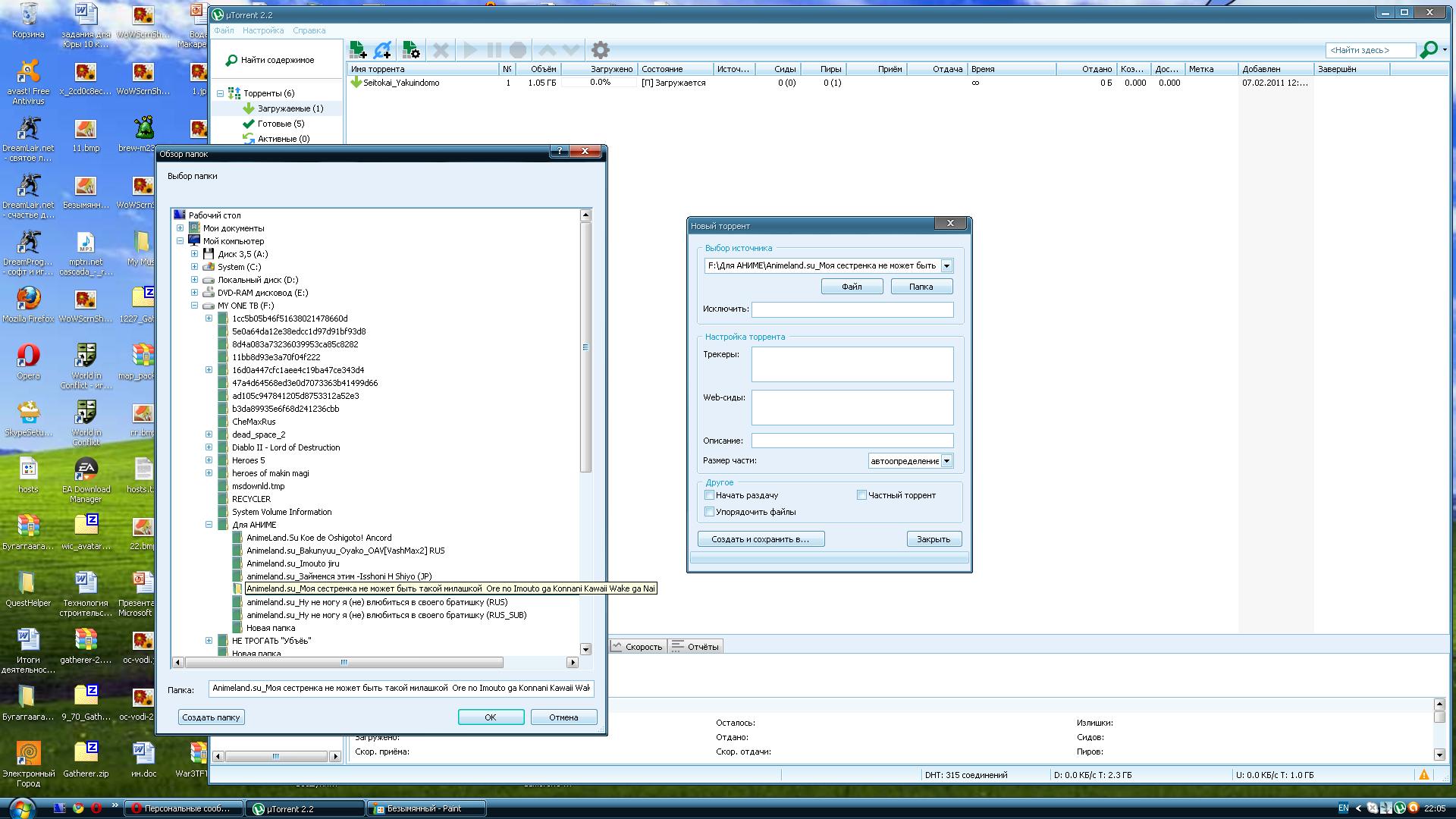Check the Упорядочить файлы option

[710, 512]
